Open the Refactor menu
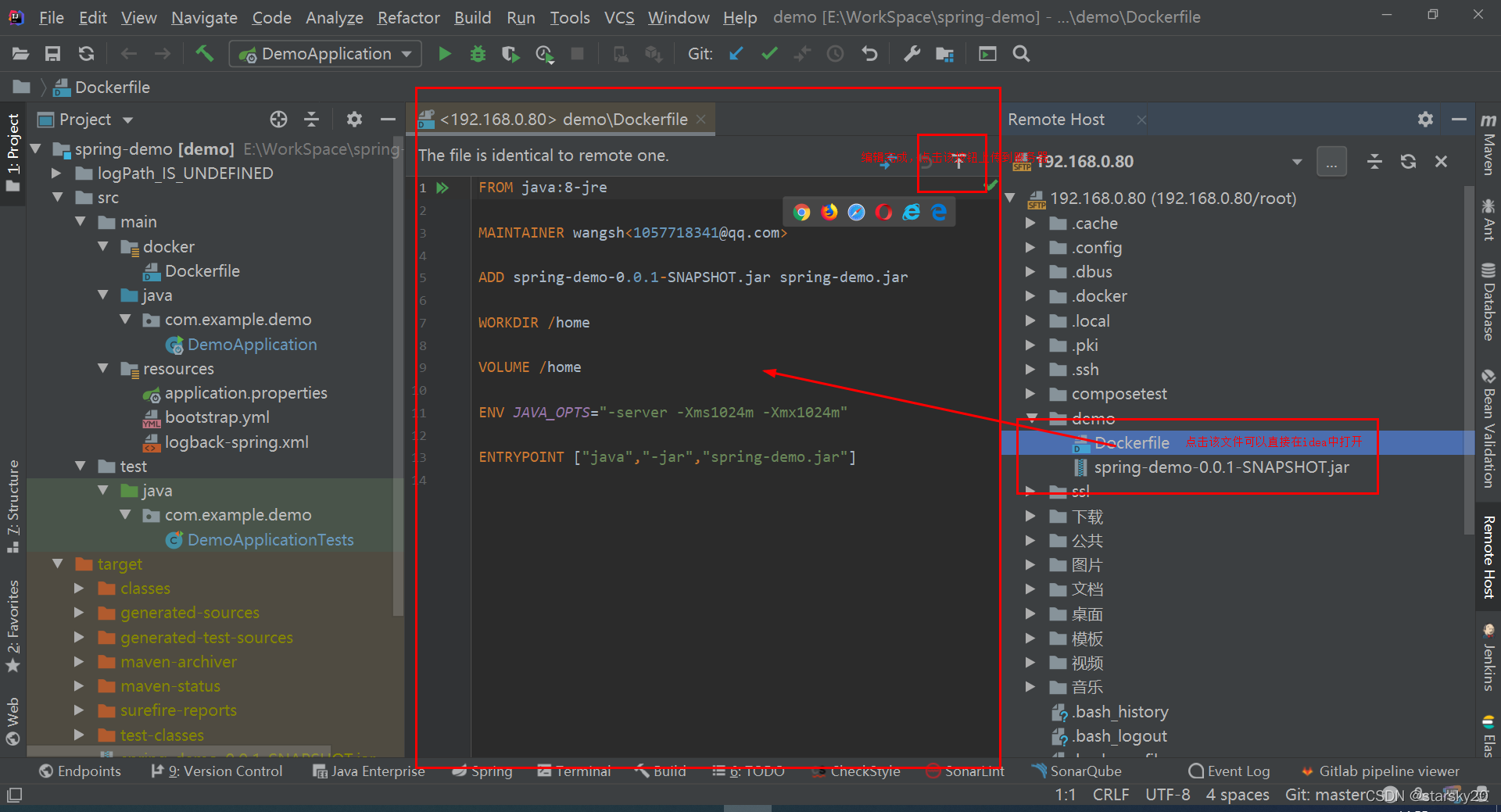This screenshot has width=1501, height=812. [408, 17]
